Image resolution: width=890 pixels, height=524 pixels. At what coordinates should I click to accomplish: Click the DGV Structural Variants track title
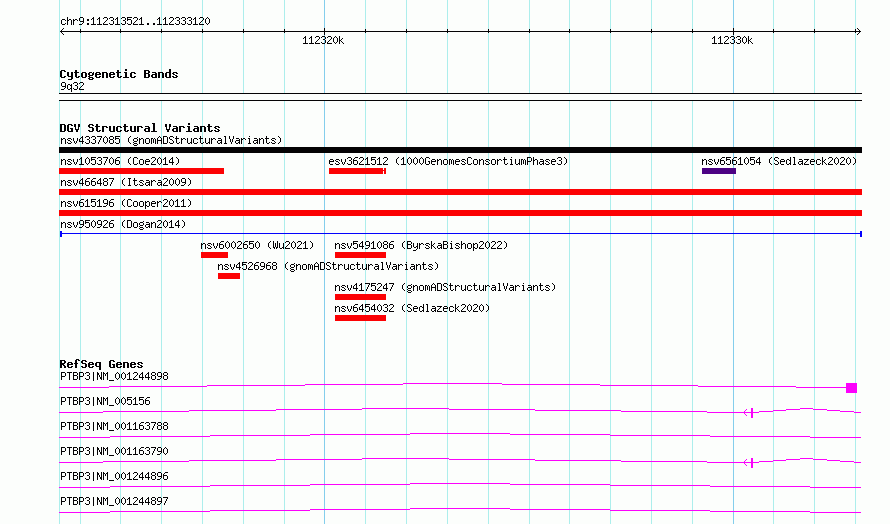[140, 128]
